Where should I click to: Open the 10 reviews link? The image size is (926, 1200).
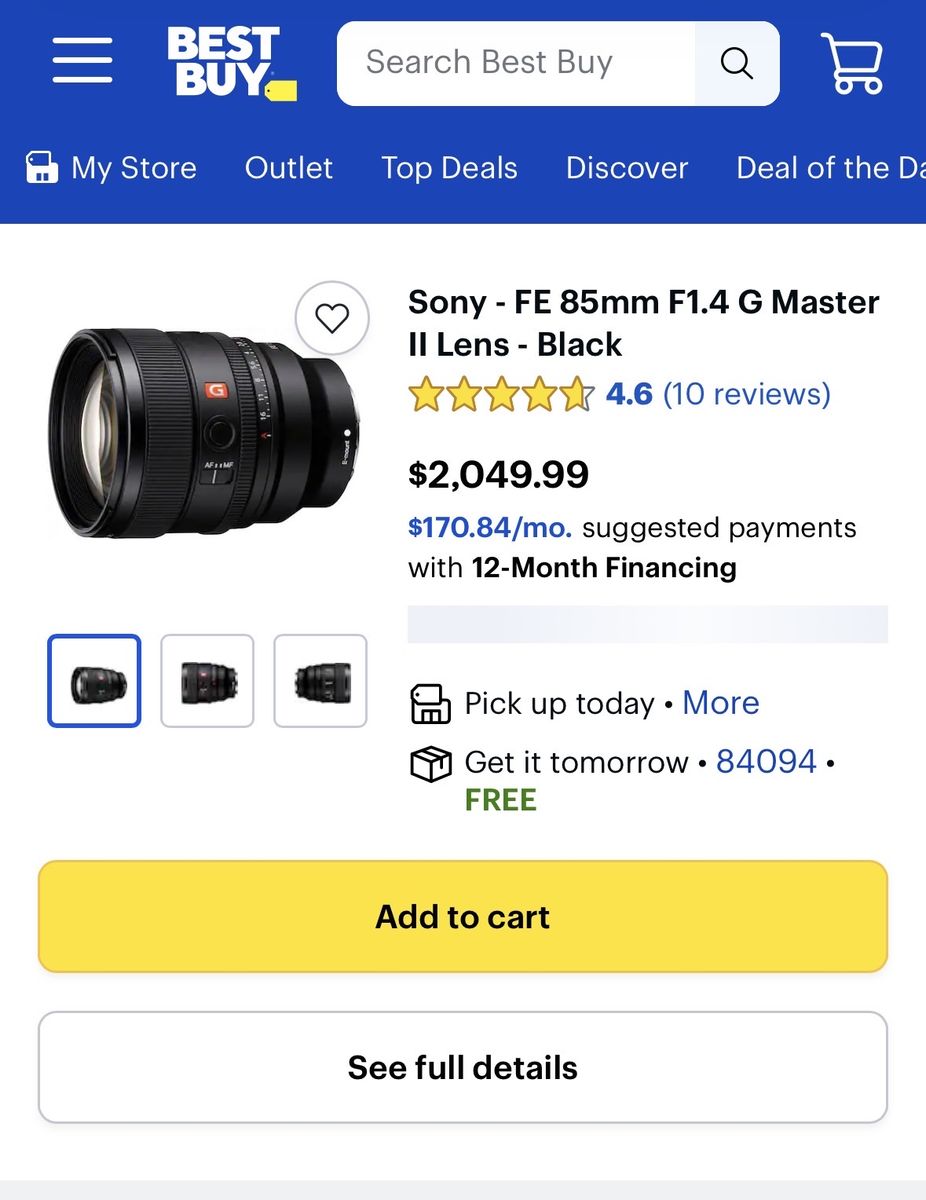click(x=746, y=394)
